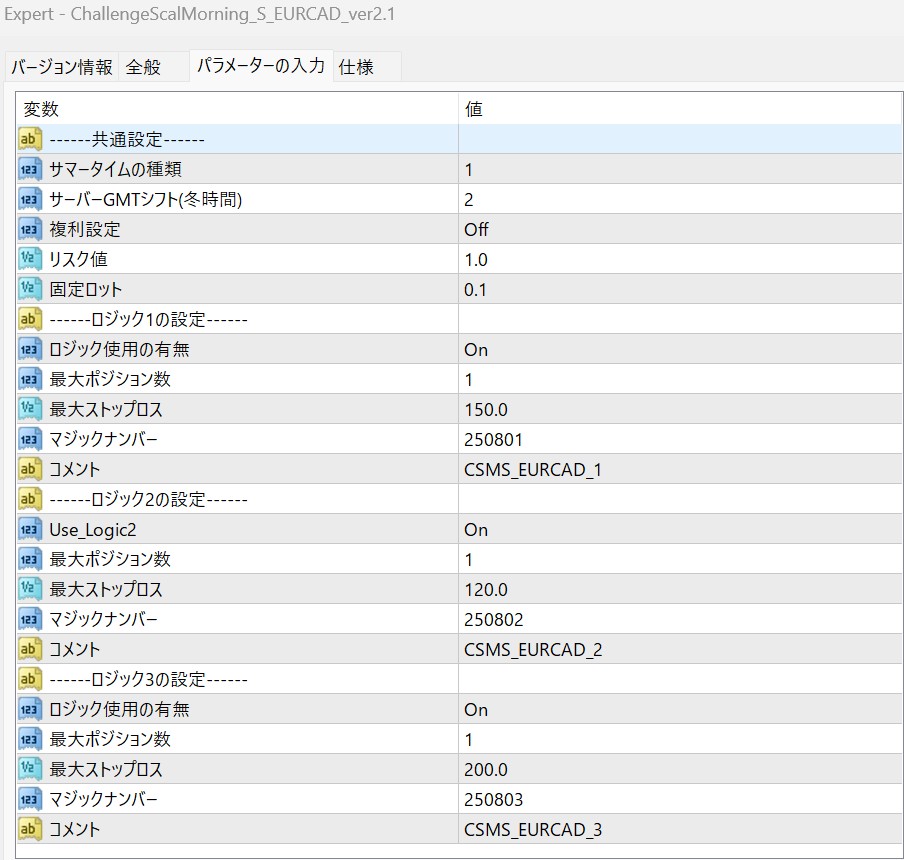This screenshot has width=904, height=860.
Task: Click the icon beside マジックナンバー 250801 row
Action: (30, 439)
